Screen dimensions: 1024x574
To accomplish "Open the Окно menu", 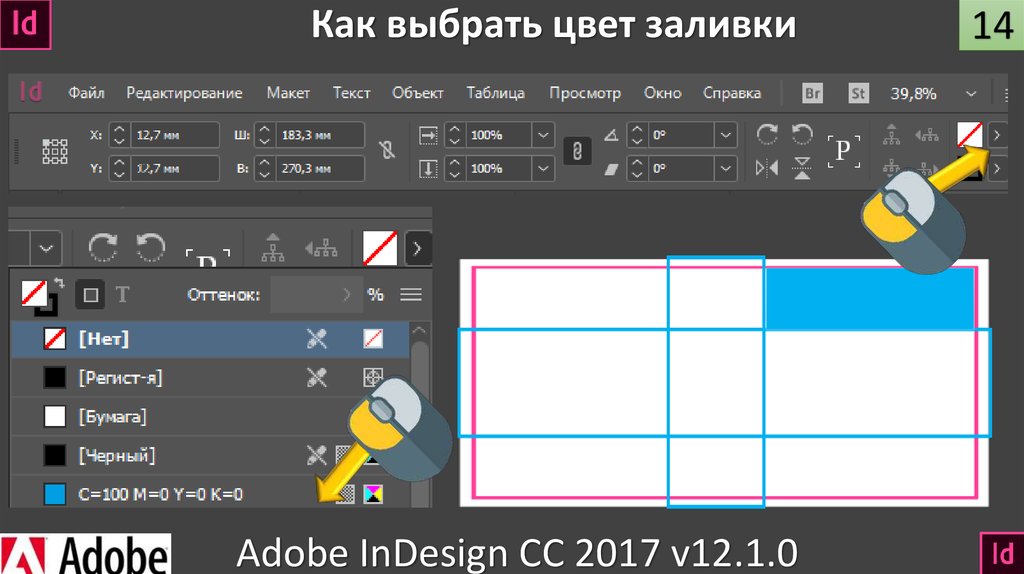I will (662, 93).
